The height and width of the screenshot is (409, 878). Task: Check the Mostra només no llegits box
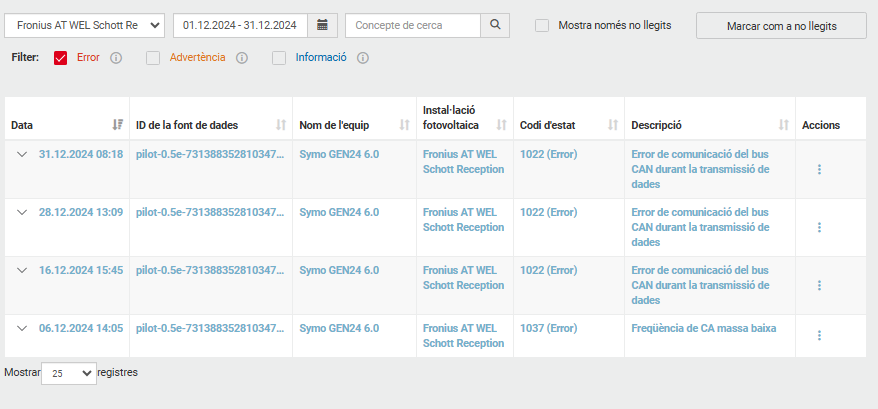542,25
